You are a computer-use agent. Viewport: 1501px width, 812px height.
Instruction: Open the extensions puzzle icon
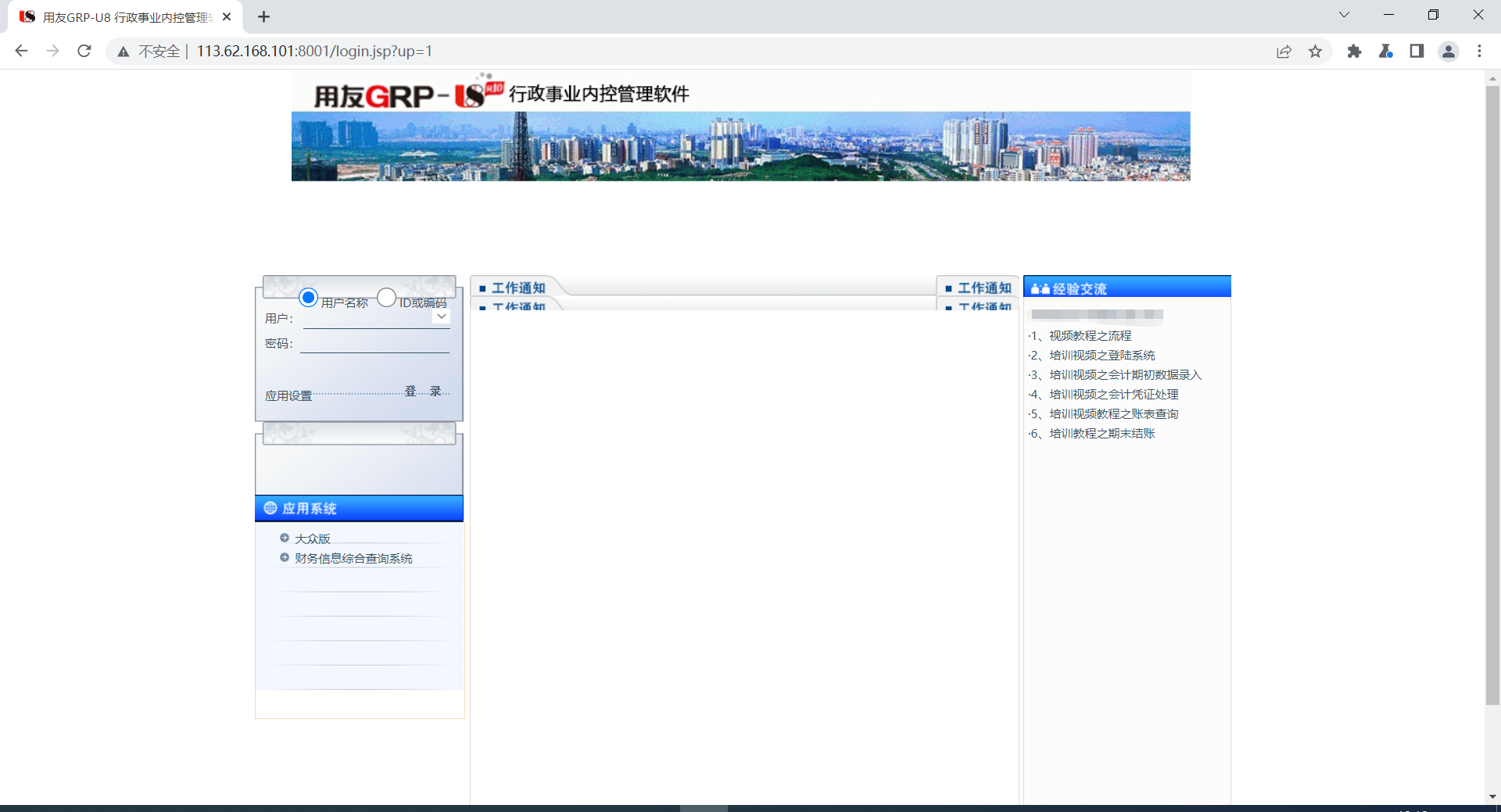[1354, 51]
